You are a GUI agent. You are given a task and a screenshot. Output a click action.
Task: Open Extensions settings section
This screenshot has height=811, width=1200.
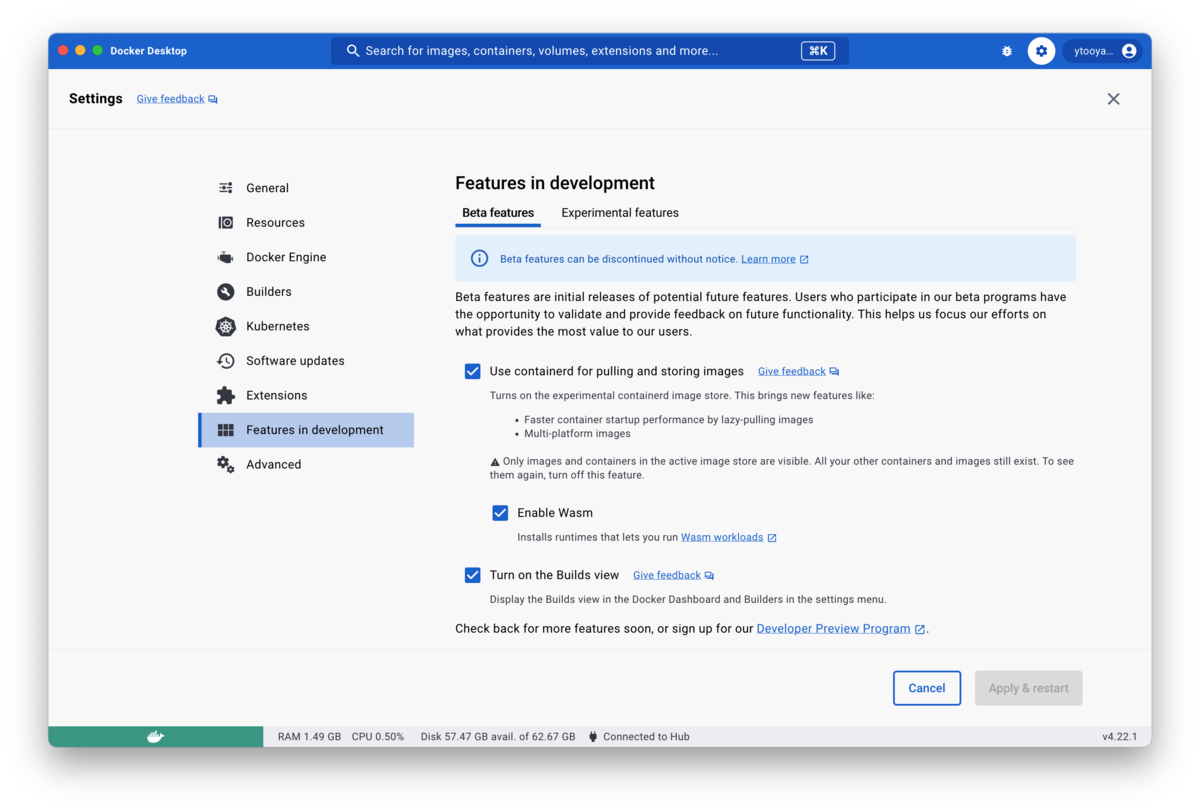pos(306,395)
